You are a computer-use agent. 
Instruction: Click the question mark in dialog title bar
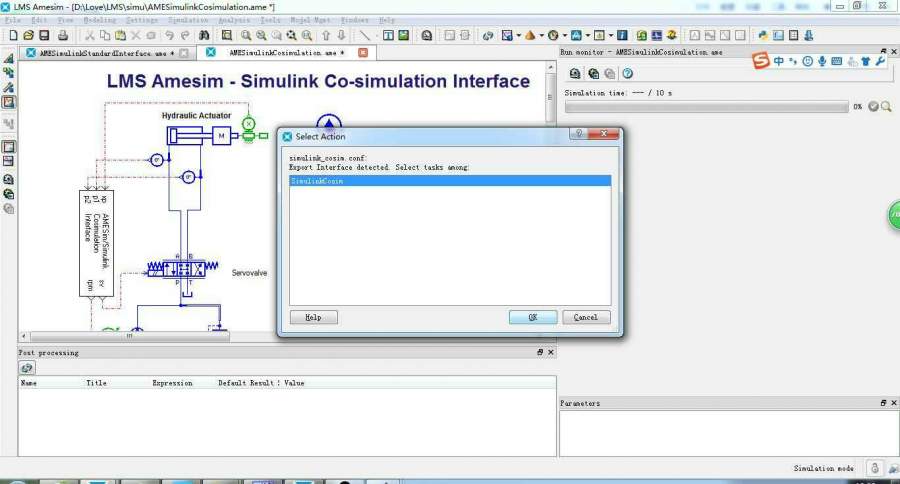[x=579, y=133]
